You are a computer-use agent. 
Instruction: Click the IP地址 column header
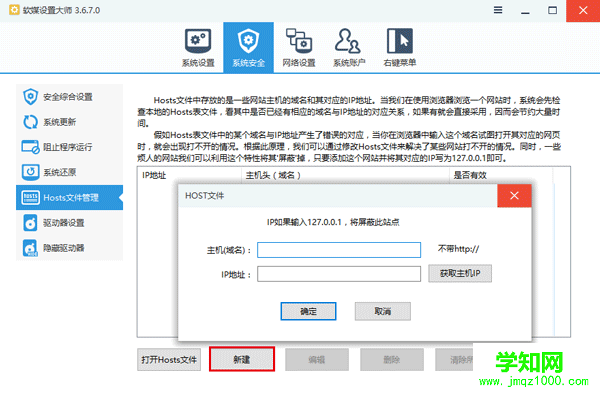point(189,175)
